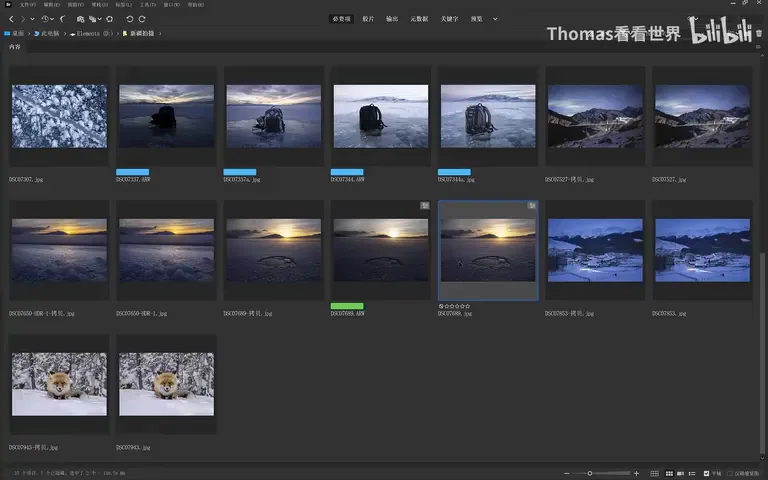Click 此电脑 in the breadcrumb path
Viewport: 768px width, 480px height.
50,33
